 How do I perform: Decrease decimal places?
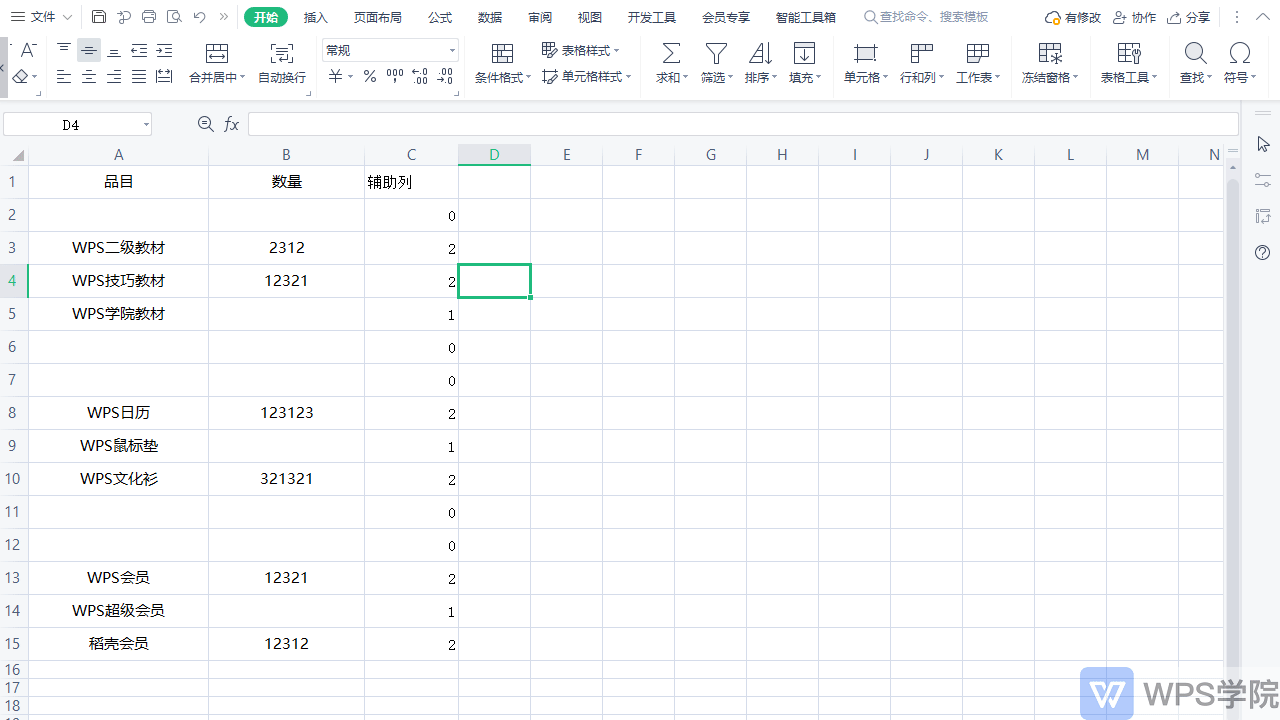coord(446,77)
